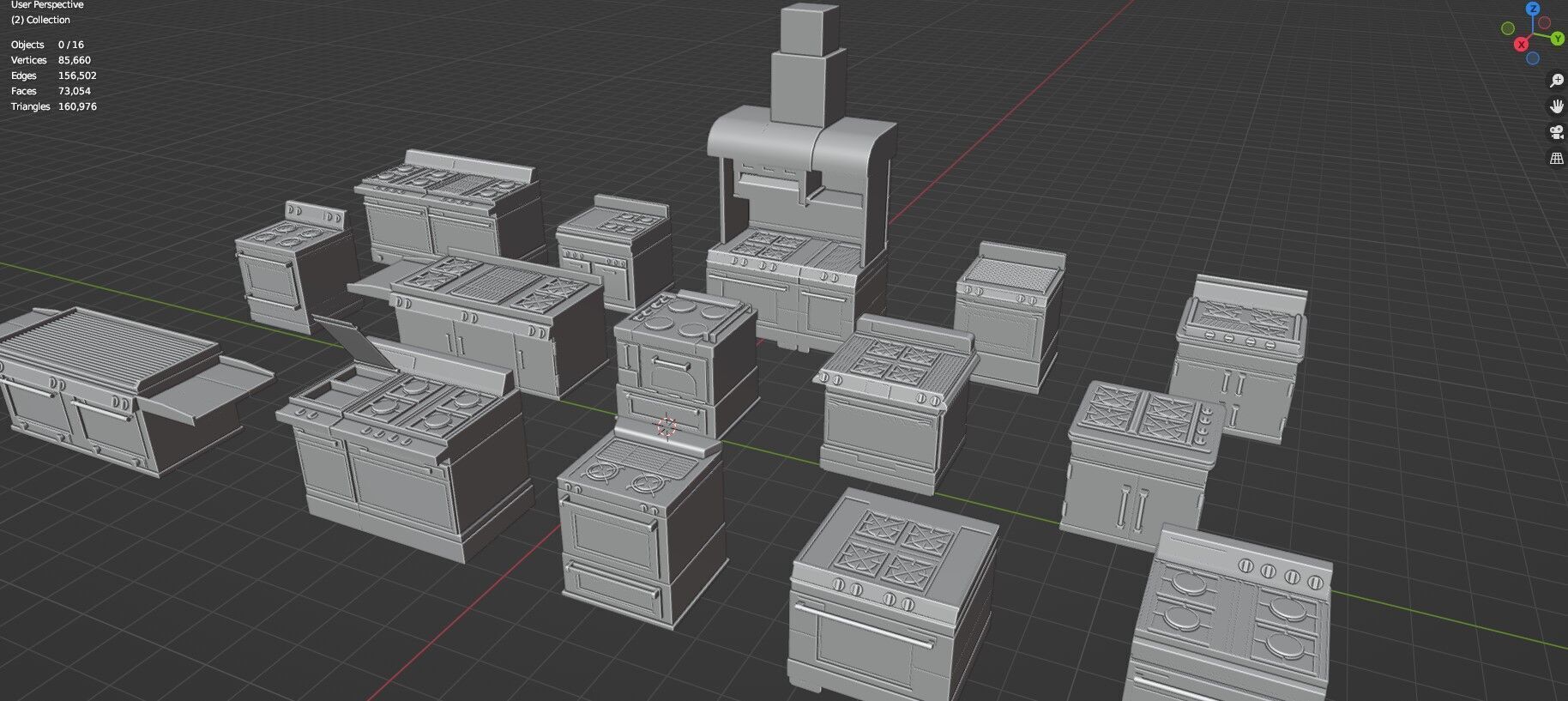Click the zoom magnifier viewport icon

(x=1556, y=81)
